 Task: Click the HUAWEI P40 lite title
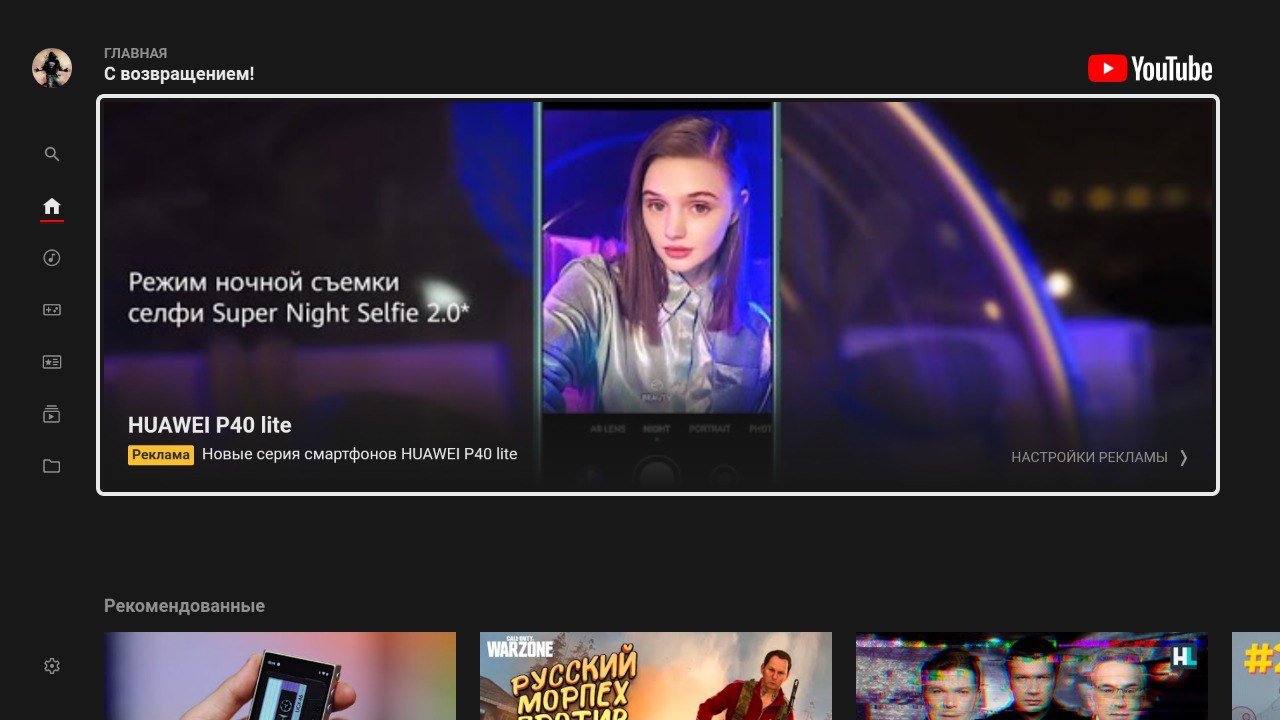[x=210, y=425]
